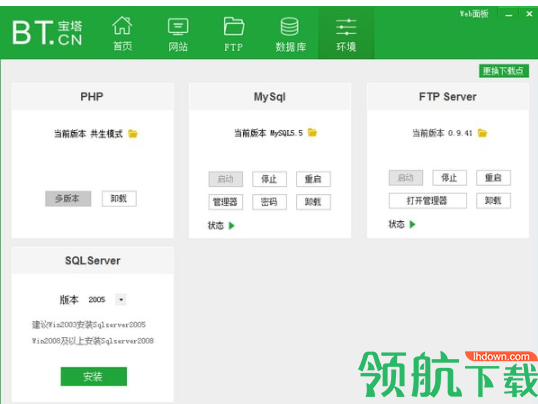Viewport: 538px width, 404px height.
Task: Click the BT.CN 宝塔 logo
Action: point(47,33)
